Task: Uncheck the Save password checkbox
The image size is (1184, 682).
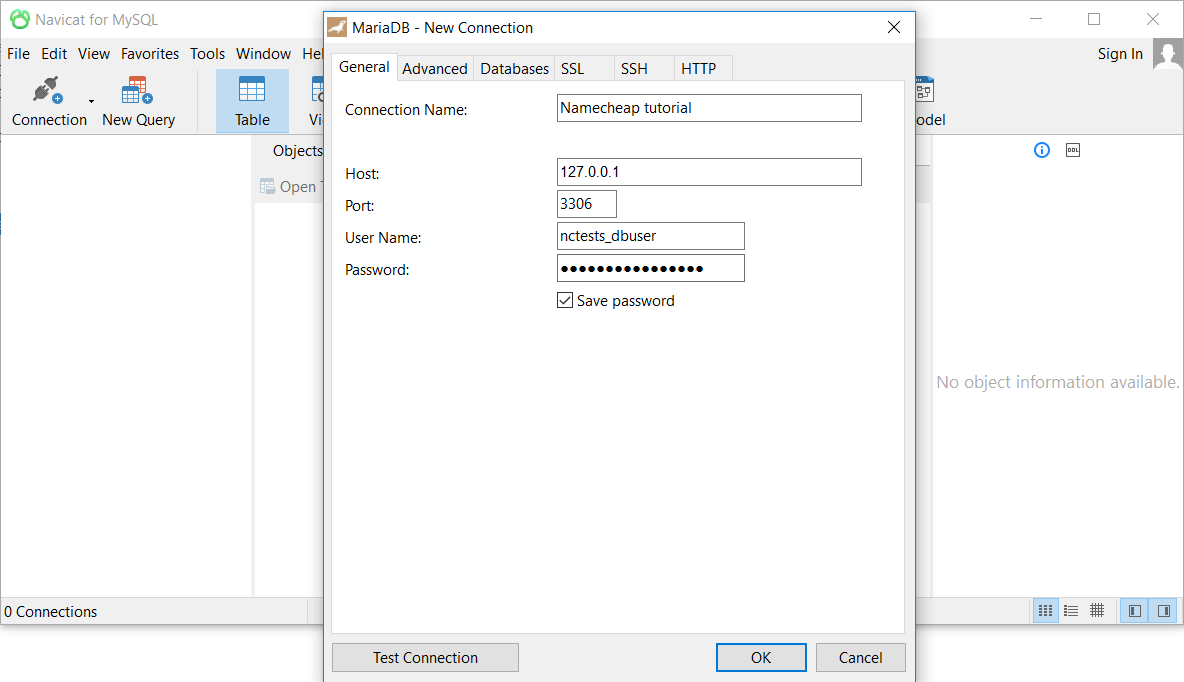Action: coord(565,301)
